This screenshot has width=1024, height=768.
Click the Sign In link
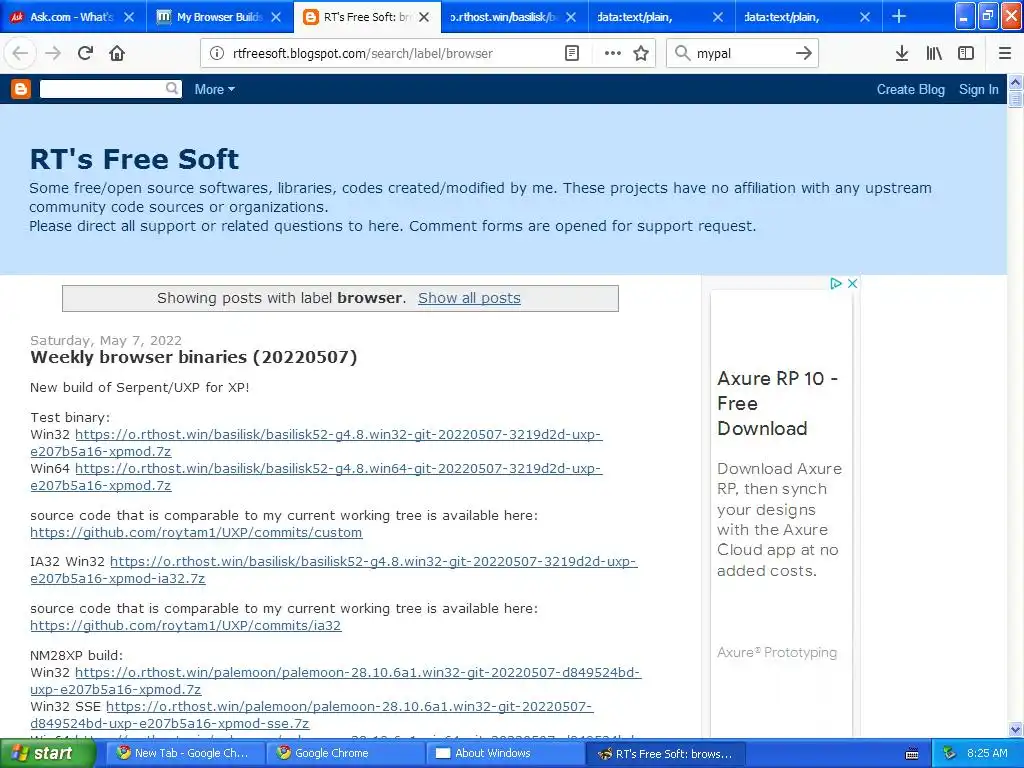tap(978, 89)
